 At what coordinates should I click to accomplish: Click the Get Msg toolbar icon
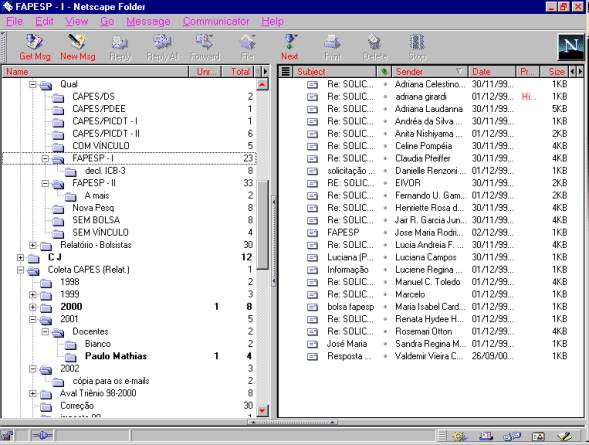35,47
